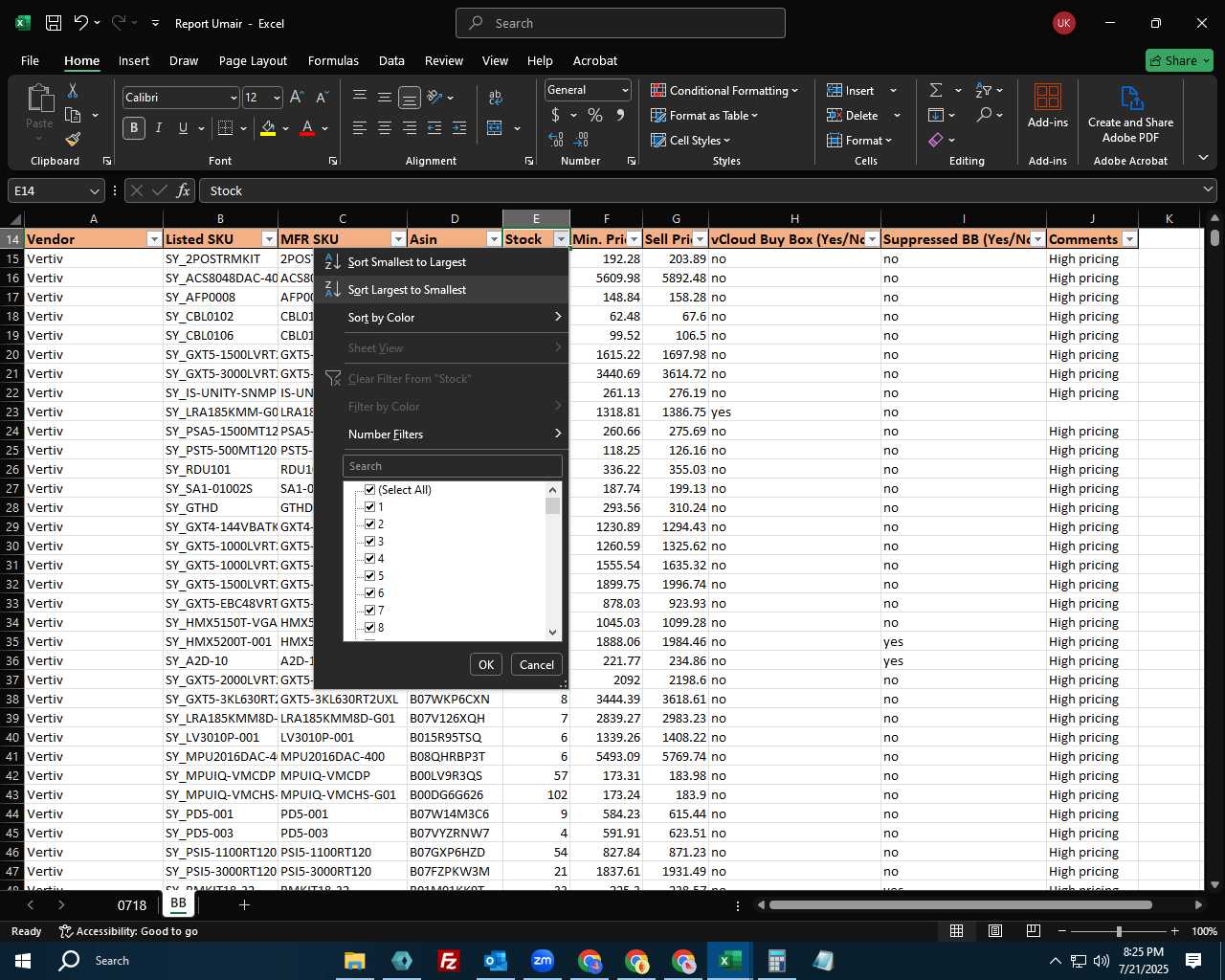
Task: Toggle Underline formatting
Action: [x=183, y=127]
